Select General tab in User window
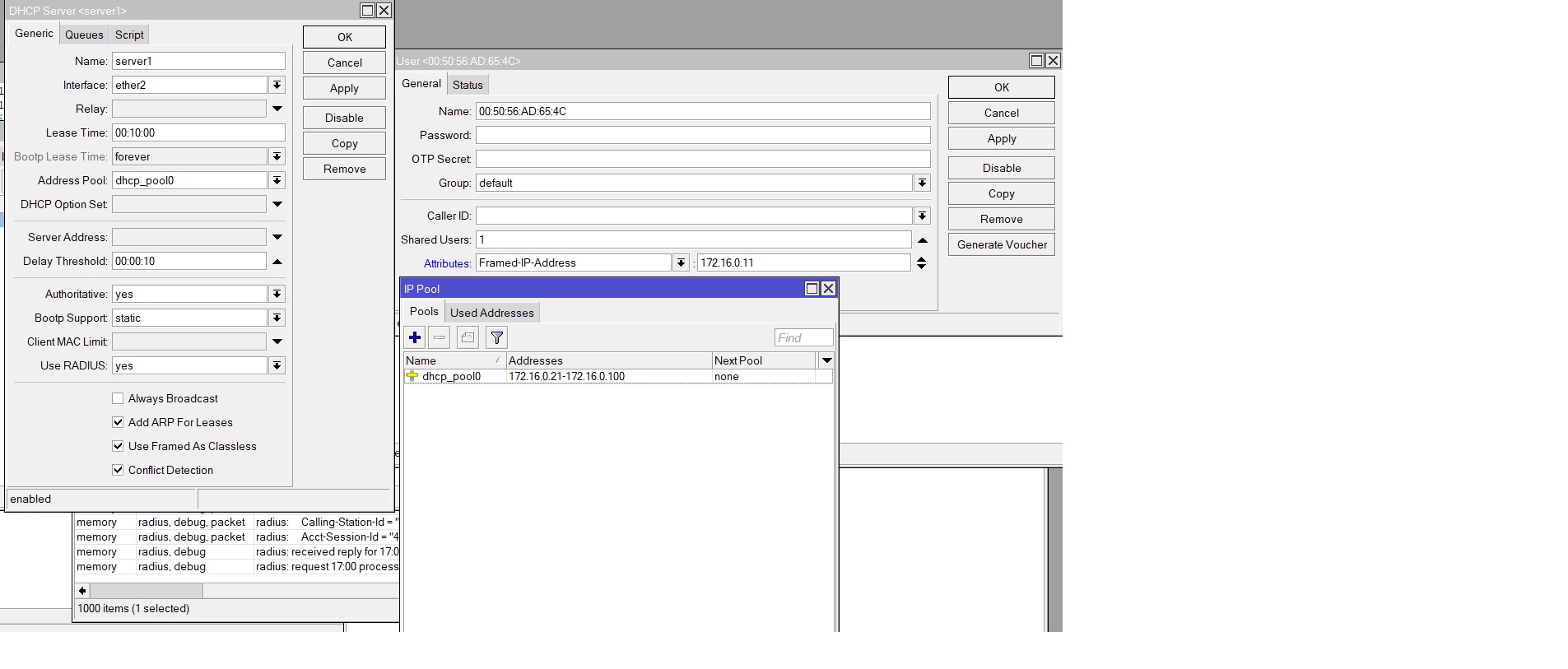 pos(421,83)
